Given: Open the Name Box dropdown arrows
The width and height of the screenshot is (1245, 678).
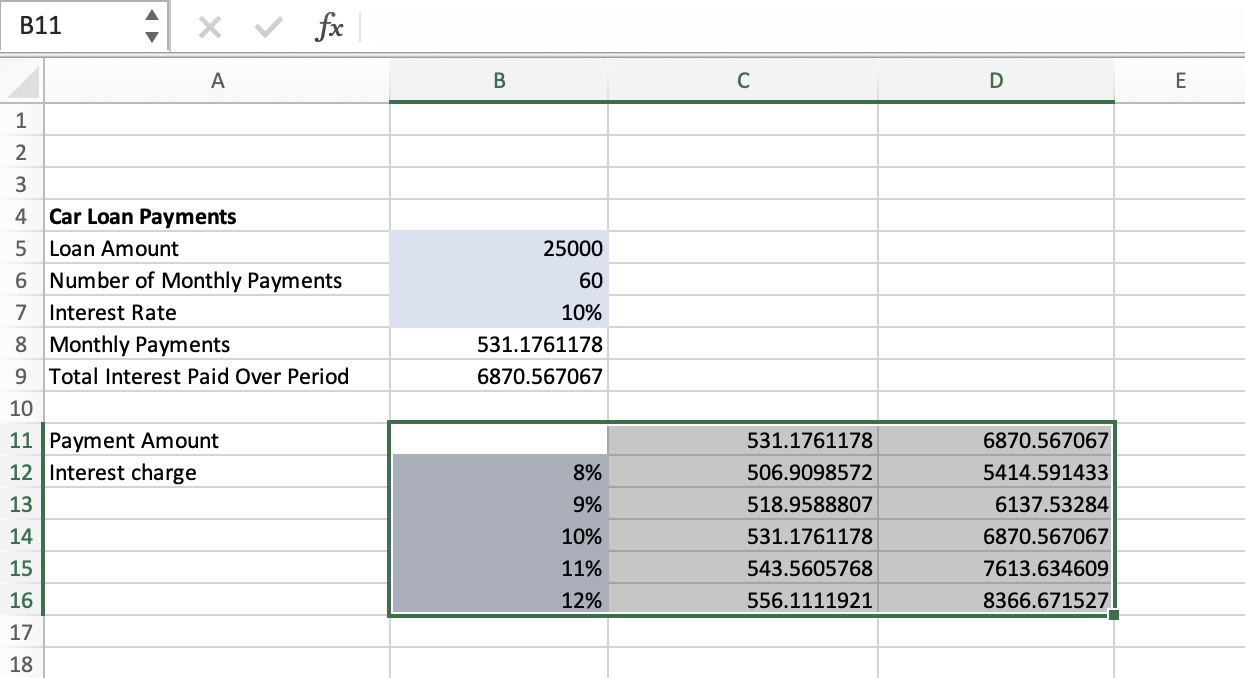Looking at the screenshot, I should [151, 27].
